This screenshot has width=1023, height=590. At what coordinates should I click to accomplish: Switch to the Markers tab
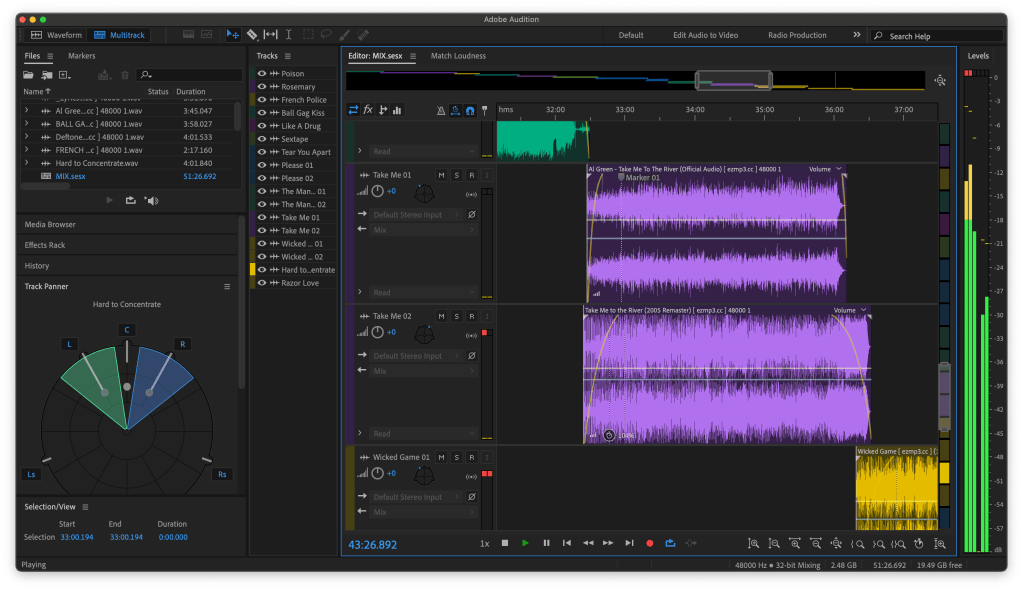point(81,56)
